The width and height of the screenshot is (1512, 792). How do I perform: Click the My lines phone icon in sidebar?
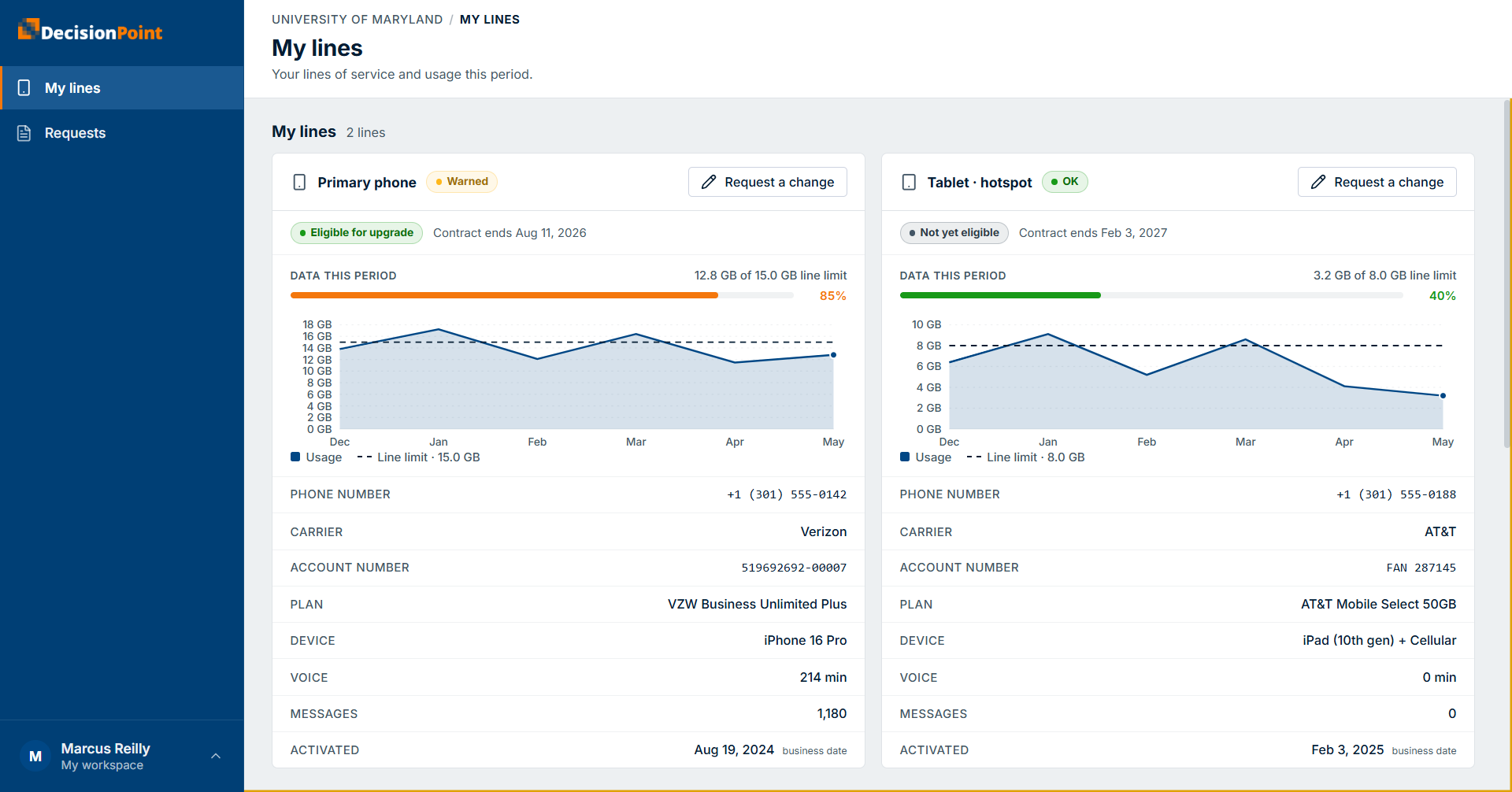tap(24, 87)
